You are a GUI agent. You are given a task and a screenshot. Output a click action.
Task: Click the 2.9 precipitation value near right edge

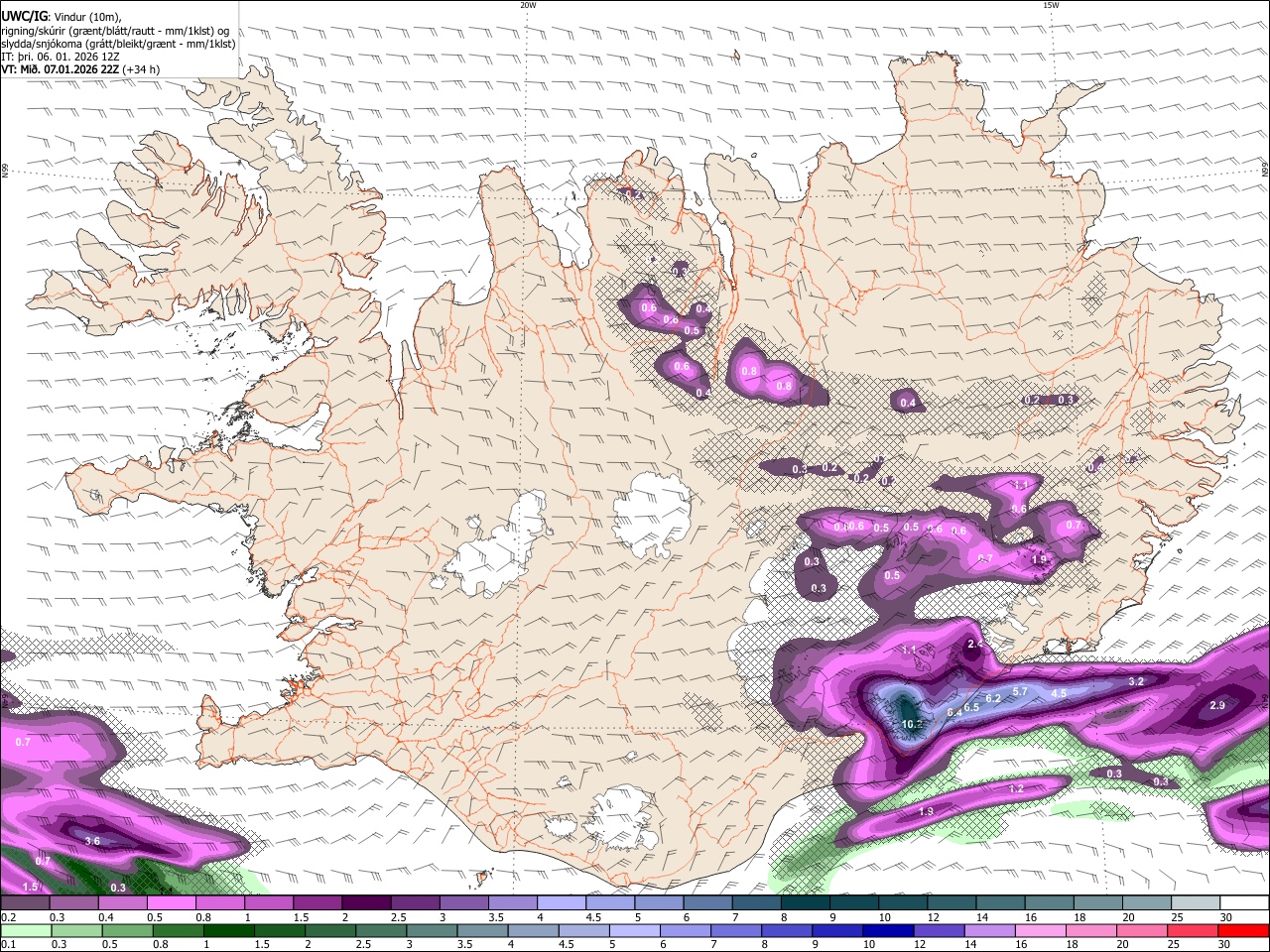point(1217,705)
